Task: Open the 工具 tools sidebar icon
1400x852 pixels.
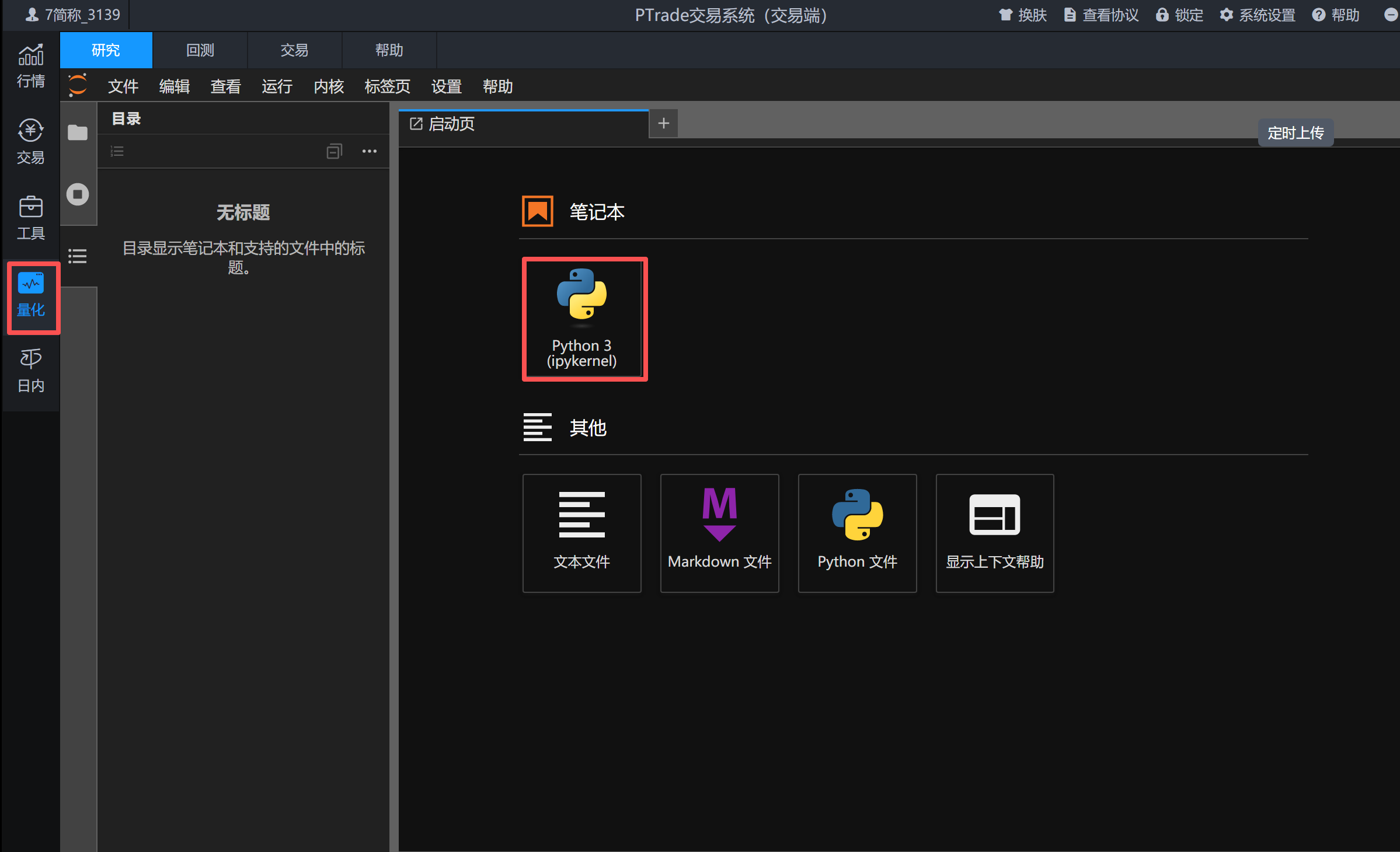Action: coord(30,218)
